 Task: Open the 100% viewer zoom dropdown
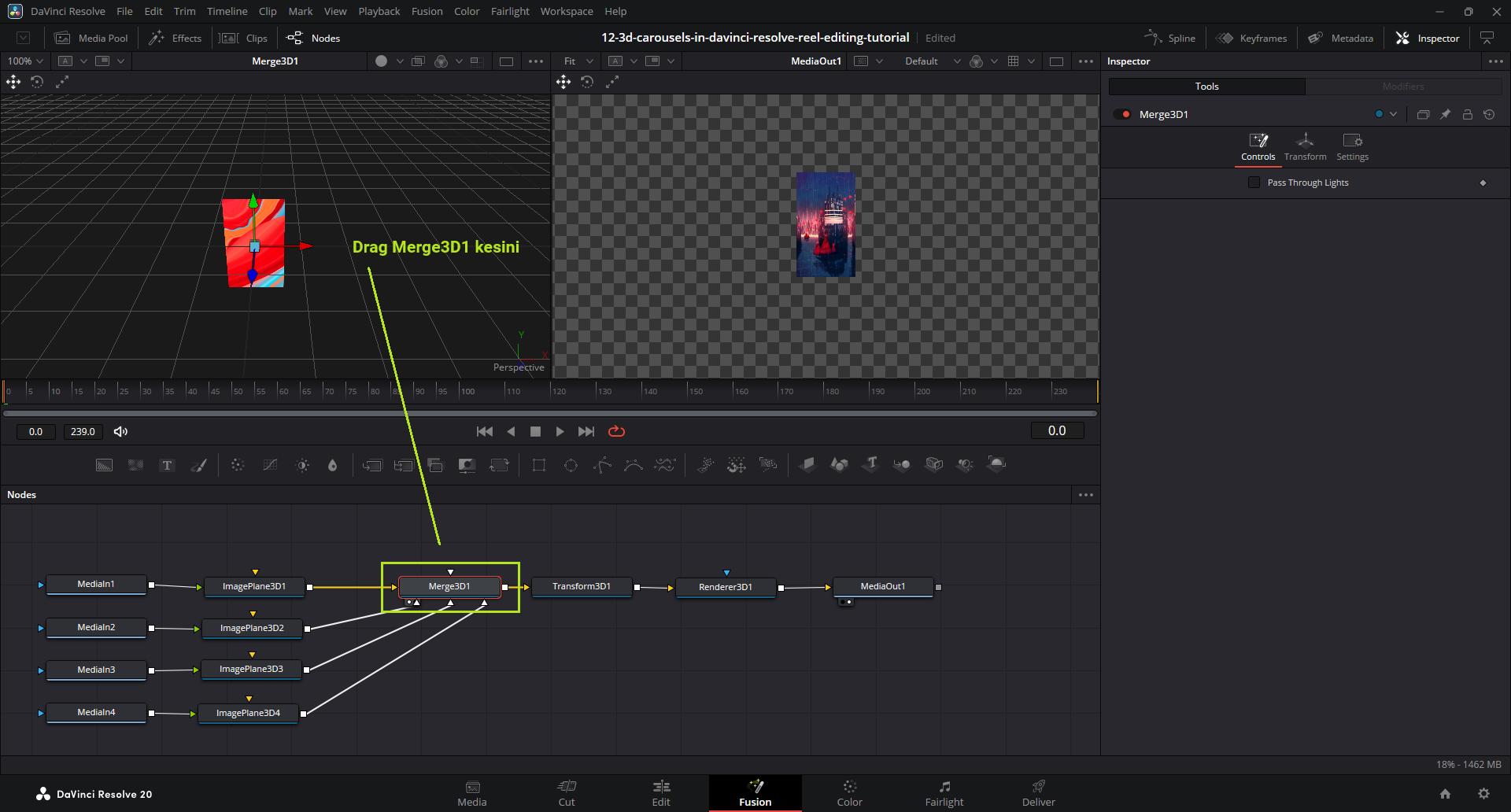tap(25, 61)
